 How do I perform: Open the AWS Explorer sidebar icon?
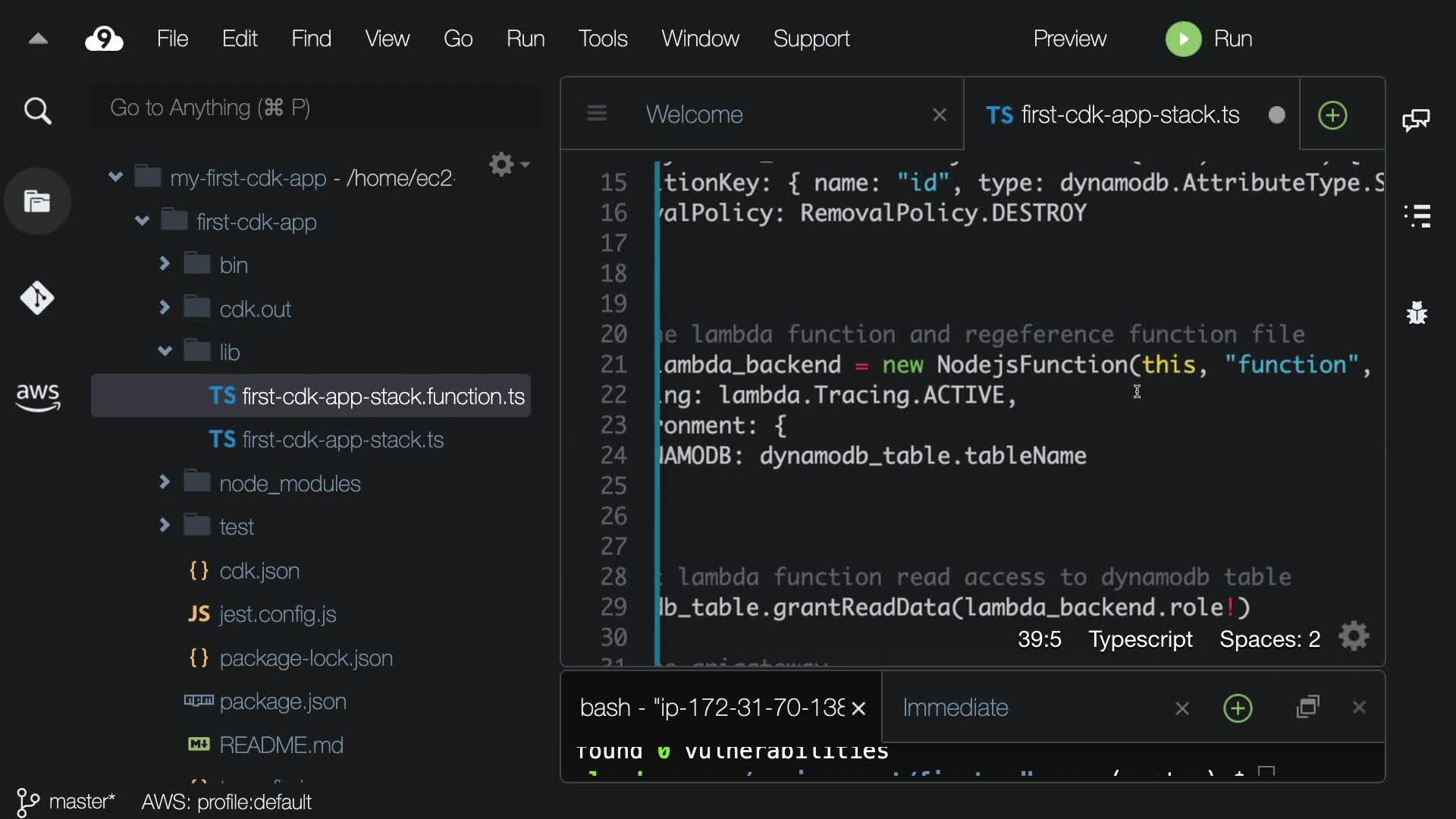pyautogui.click(x=37, y=396)
